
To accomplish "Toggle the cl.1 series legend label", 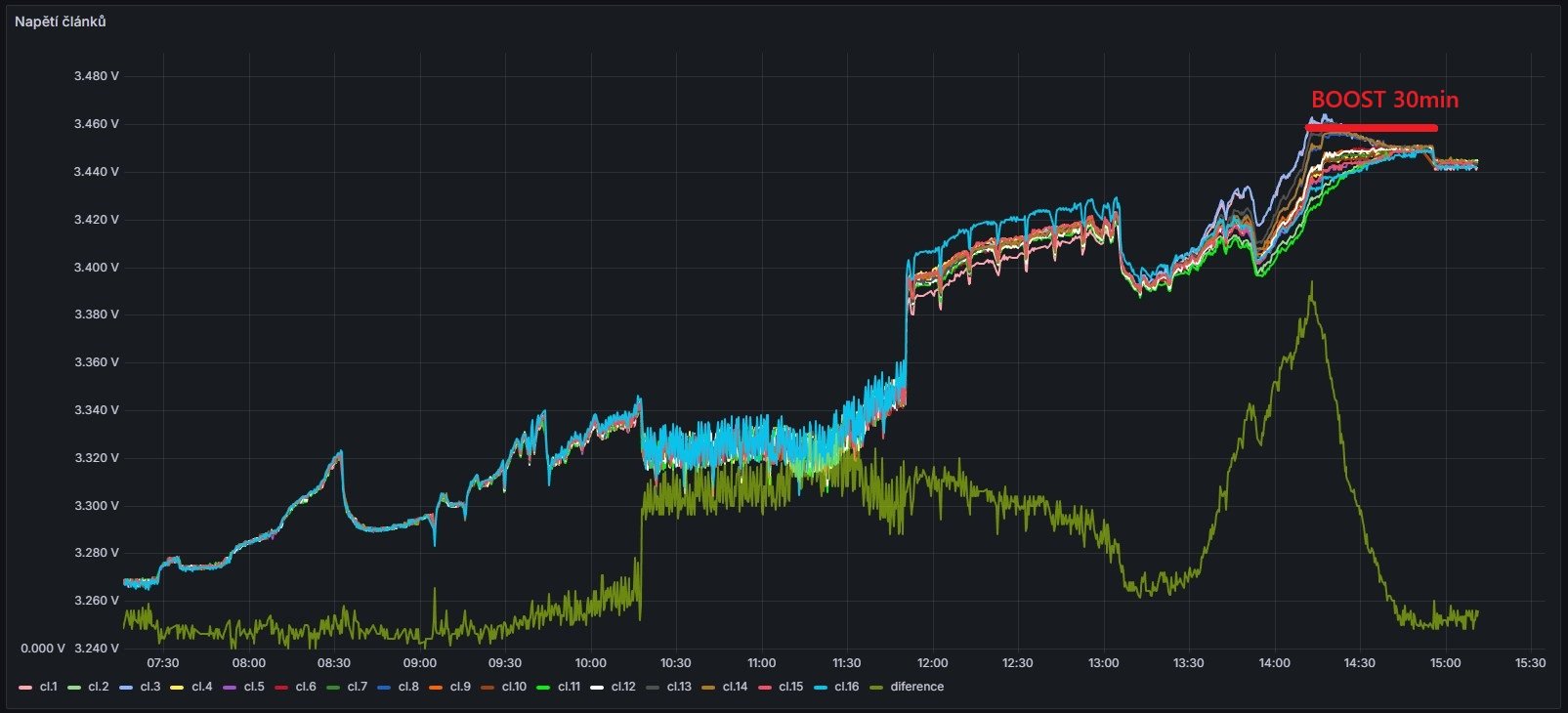I will (x=49, y=687).
